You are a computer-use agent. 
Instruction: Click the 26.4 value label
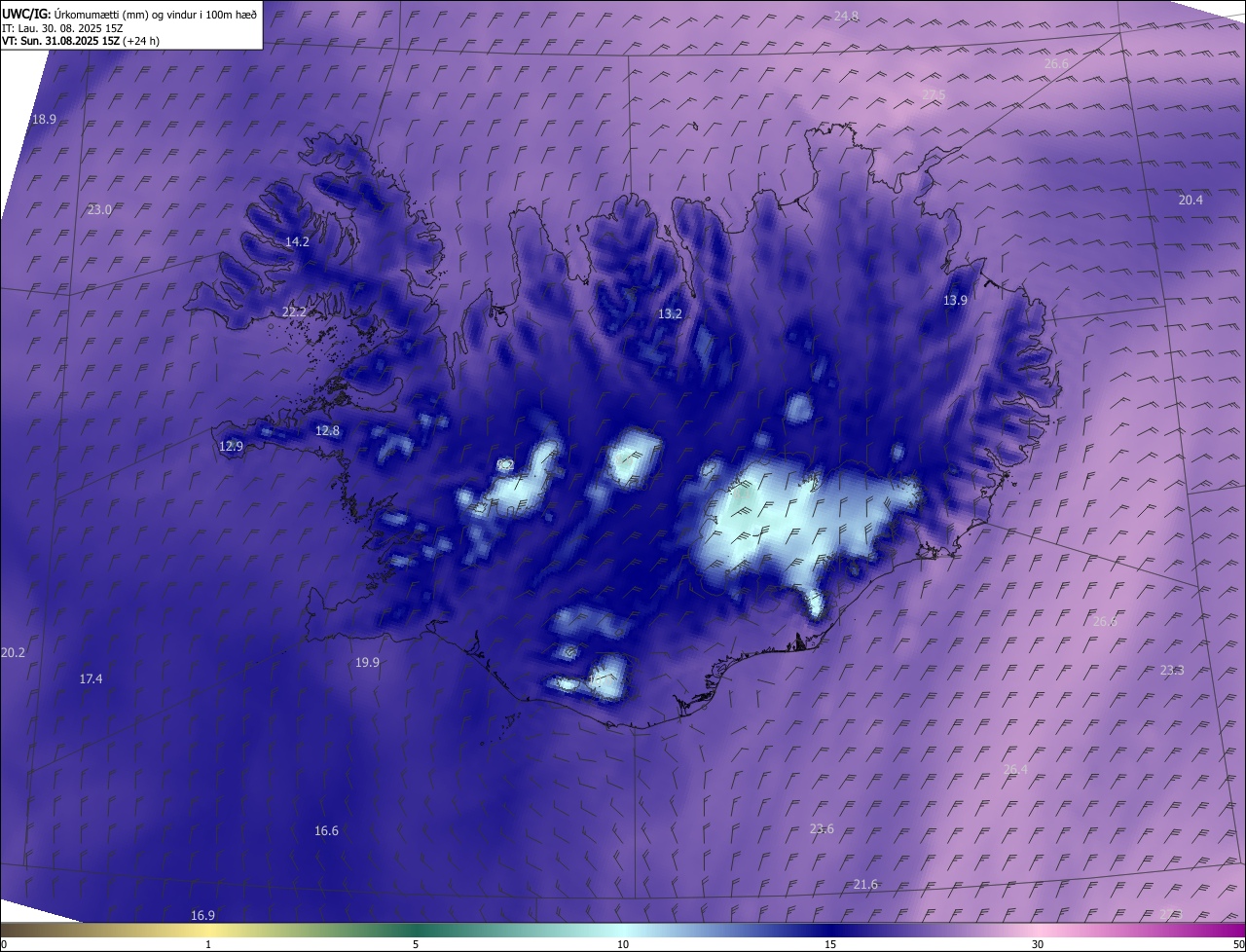tap(1015, 769)
